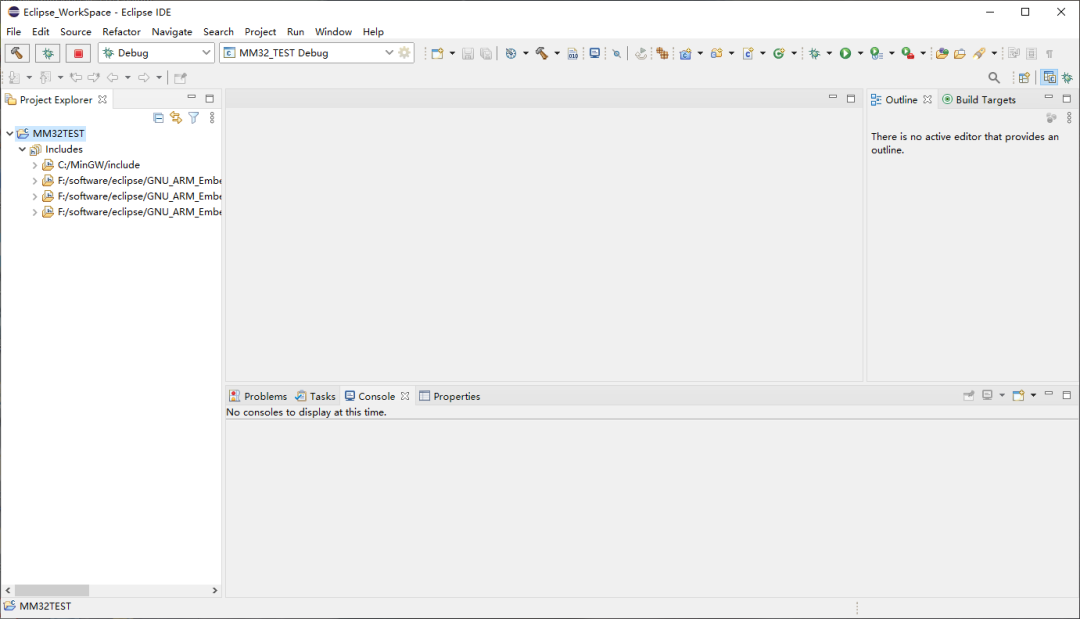Switch to the Build Targets tab
Viewport: 1080px width, 619px height.
979,100
